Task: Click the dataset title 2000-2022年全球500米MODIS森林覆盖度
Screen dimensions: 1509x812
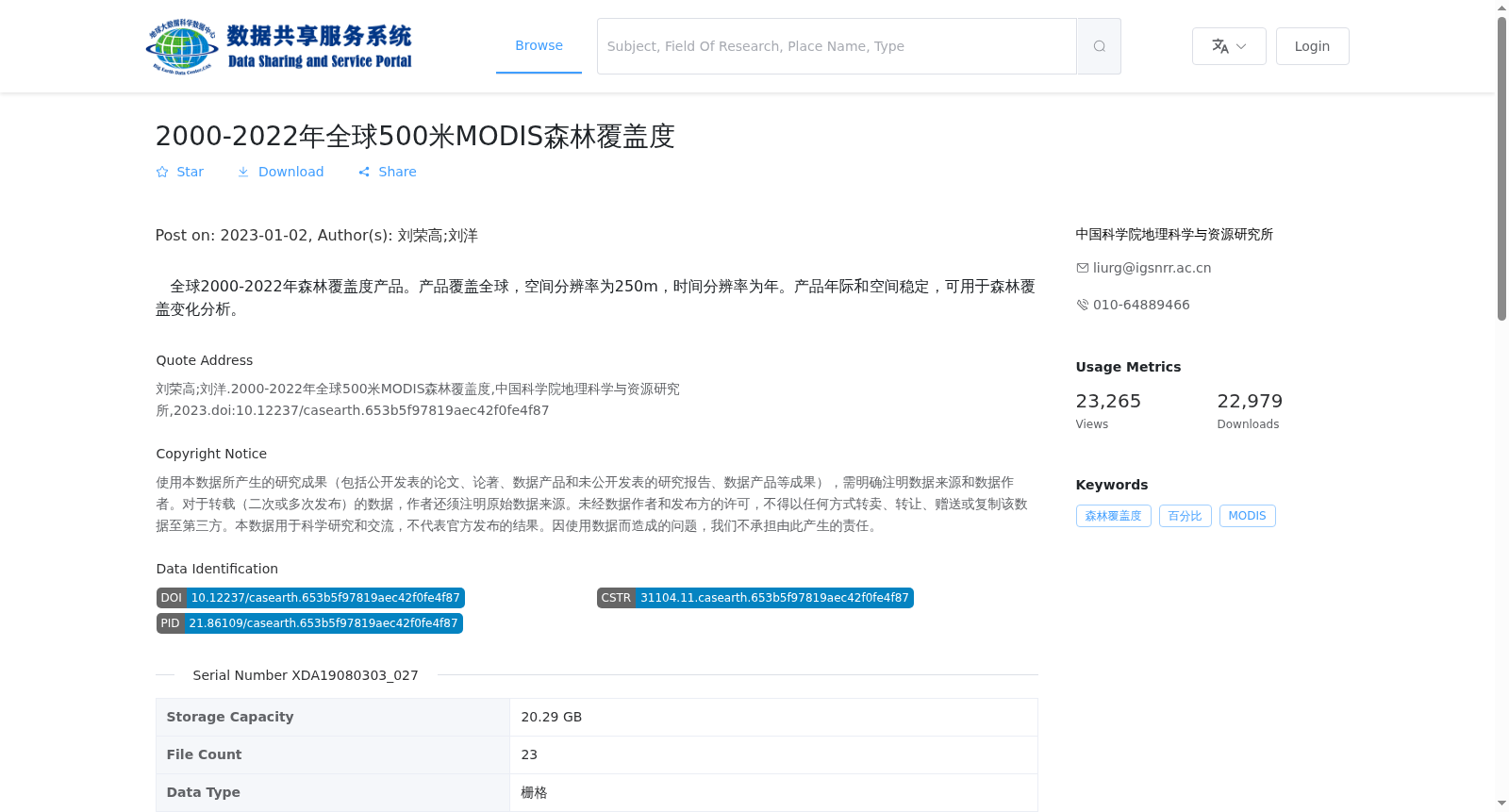Action: (x=415, y=136)
